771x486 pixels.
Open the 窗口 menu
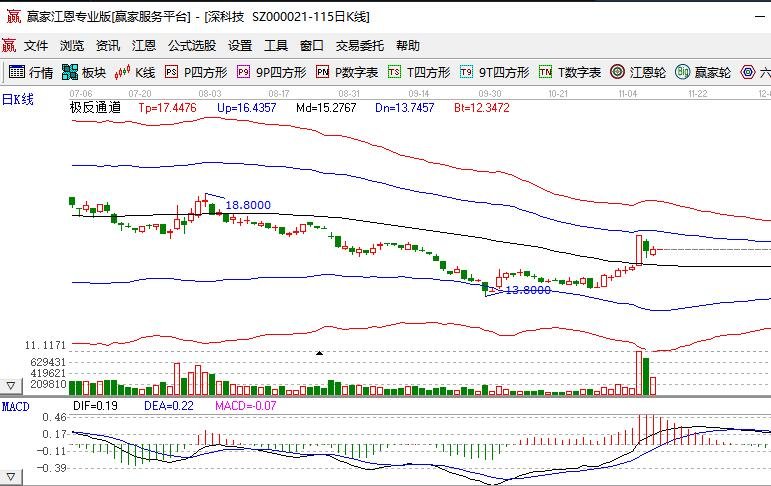tap(312, 46)
